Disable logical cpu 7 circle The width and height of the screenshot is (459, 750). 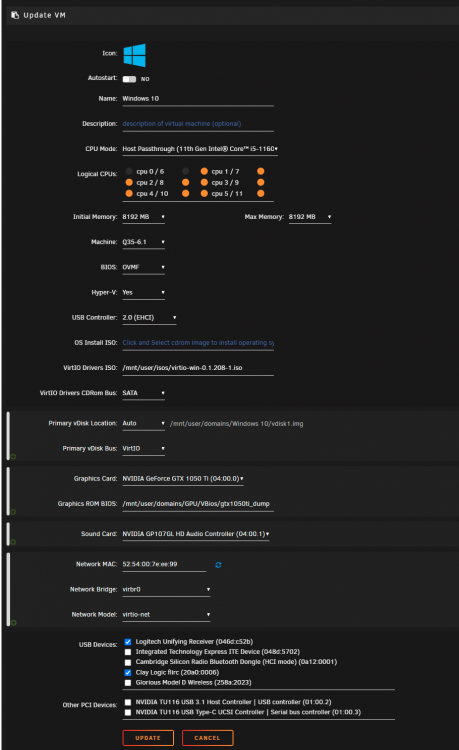[x=261, y=171]
